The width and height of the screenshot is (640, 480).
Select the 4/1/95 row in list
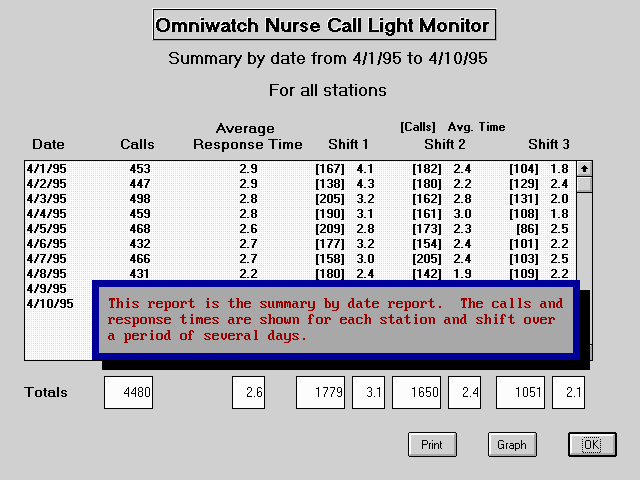[x=300, y=169]
